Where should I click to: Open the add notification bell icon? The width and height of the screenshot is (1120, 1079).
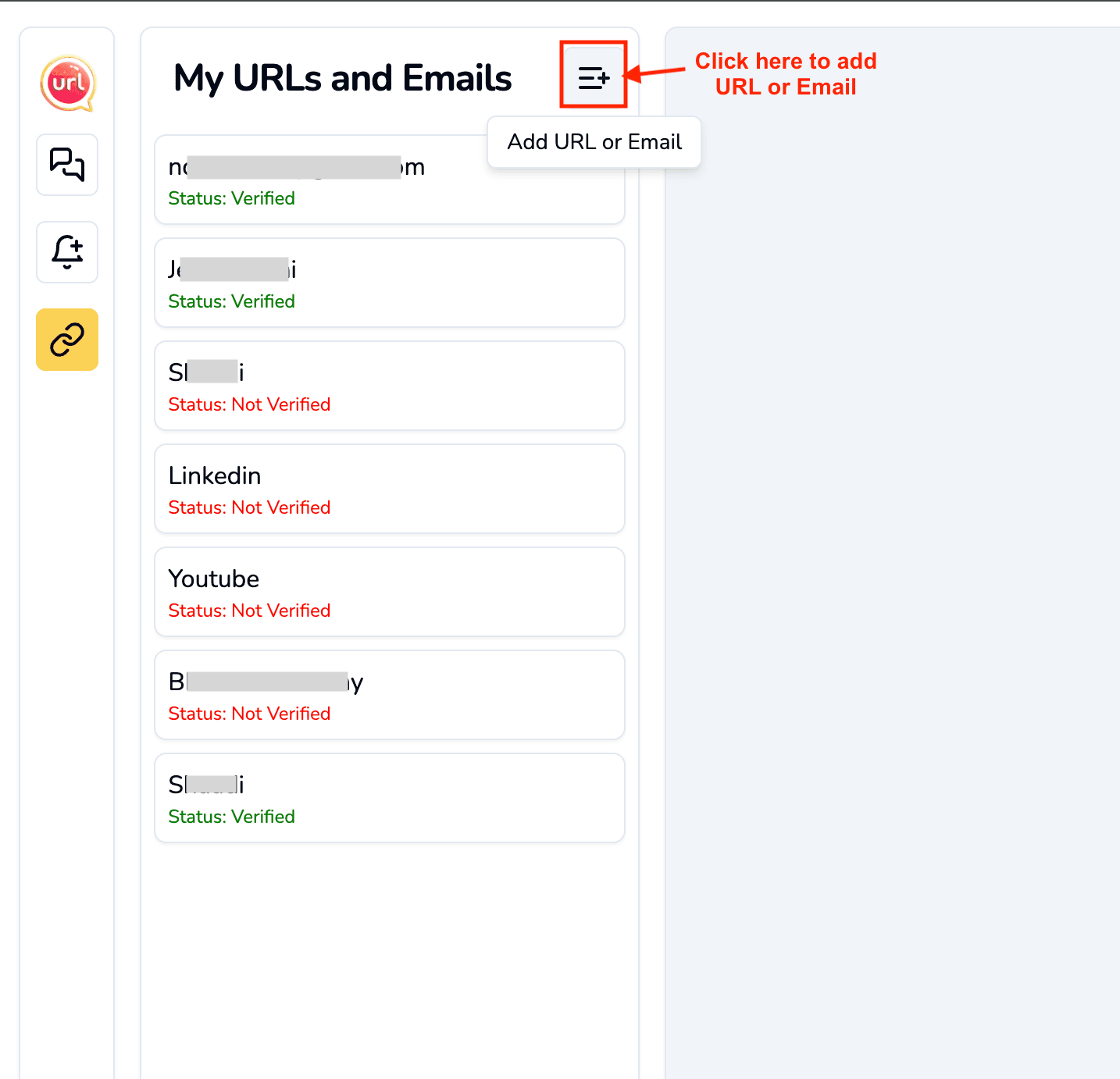click(67, 252)
